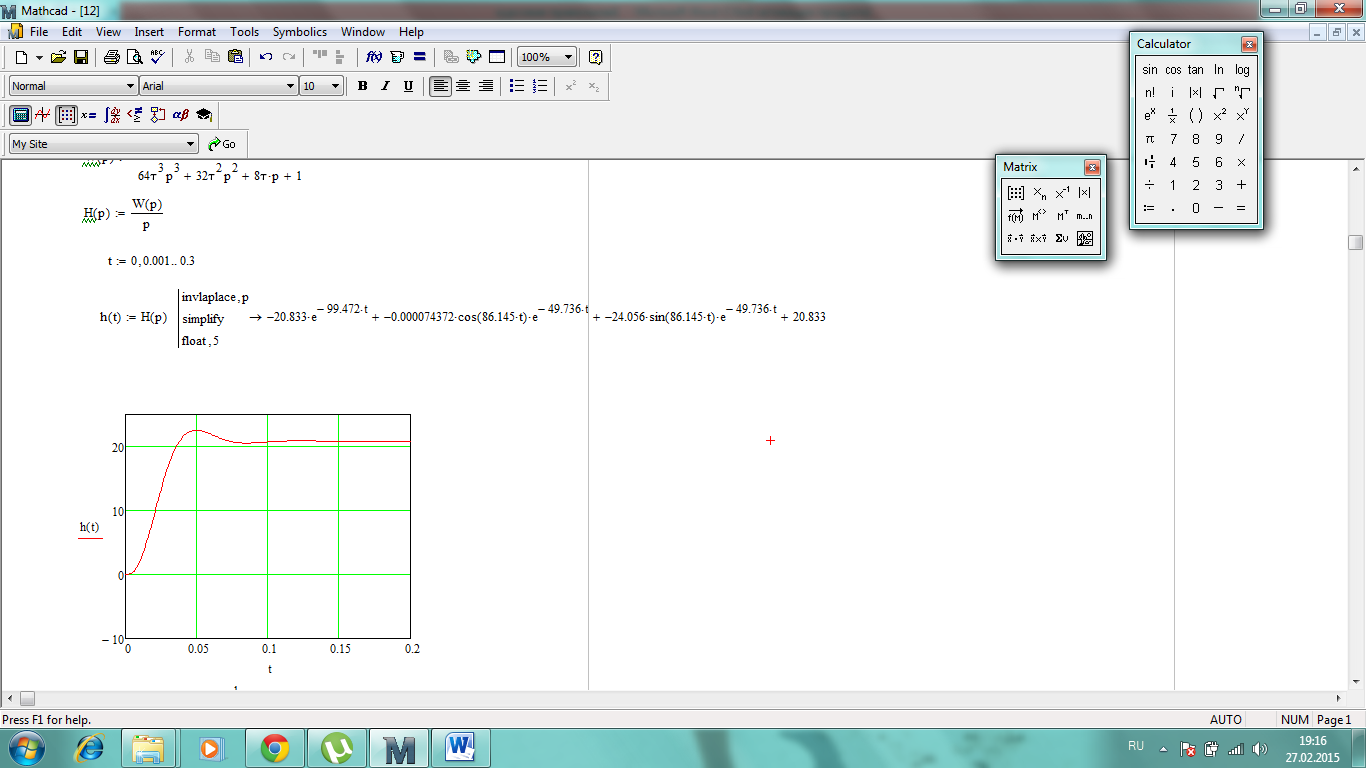Open the Symbolics menu
The height and width of the screenshot is (768, 1366).
299,32
